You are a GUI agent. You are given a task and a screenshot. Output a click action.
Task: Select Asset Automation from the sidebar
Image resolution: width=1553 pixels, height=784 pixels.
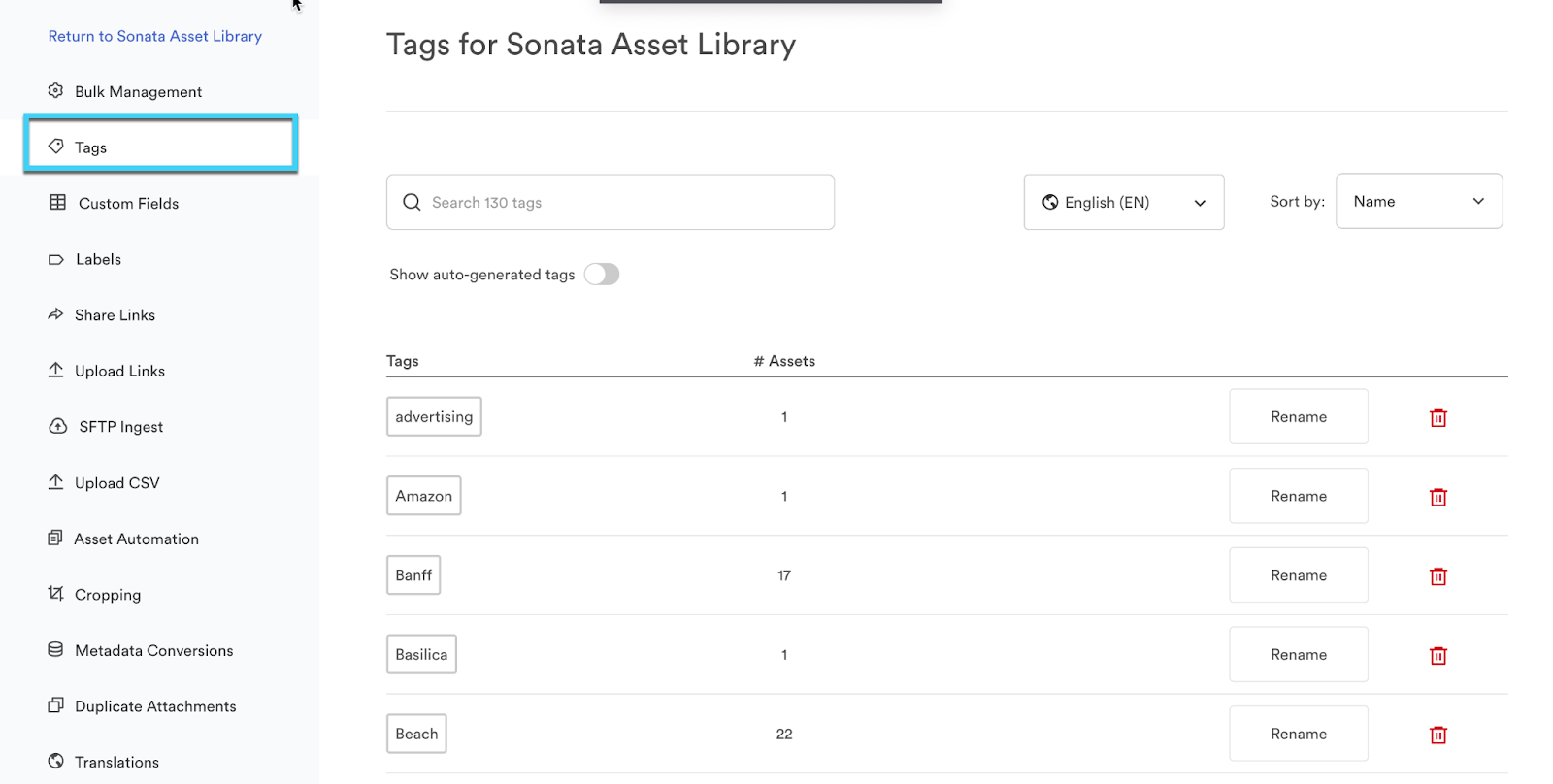pos(136,539)
